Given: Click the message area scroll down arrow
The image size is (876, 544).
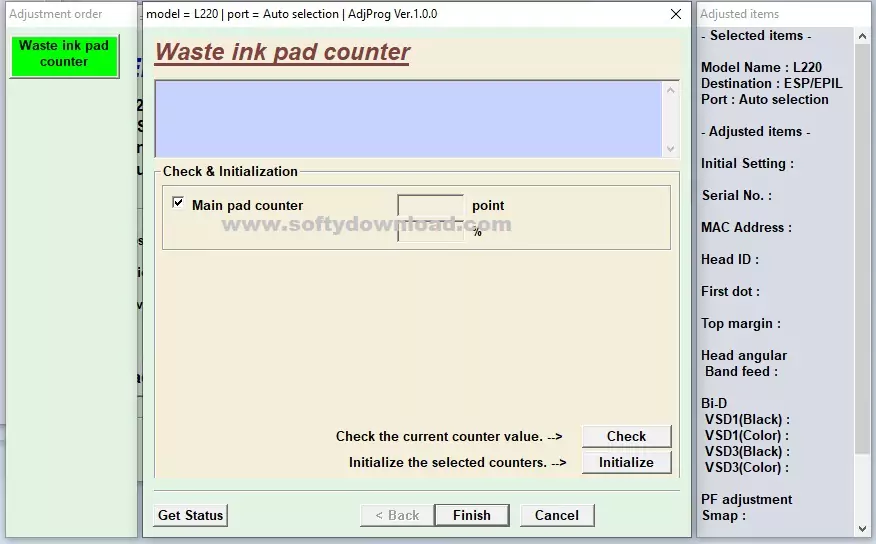Looking at the screenshot, I should click(670, 149).
